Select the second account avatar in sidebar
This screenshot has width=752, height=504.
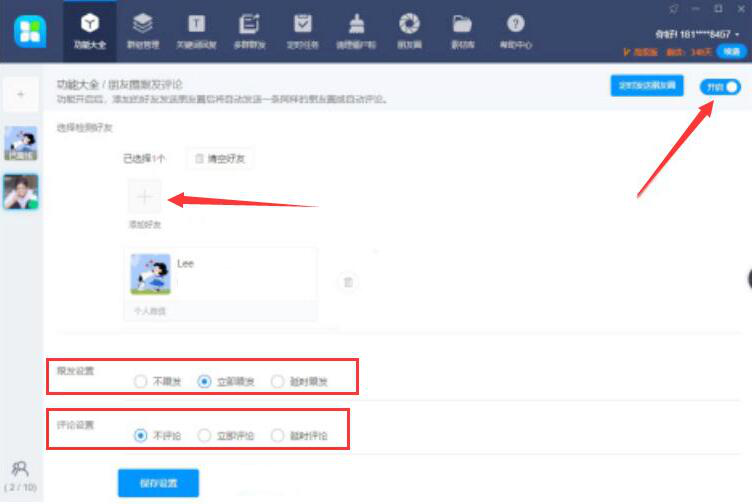point(21,192)
